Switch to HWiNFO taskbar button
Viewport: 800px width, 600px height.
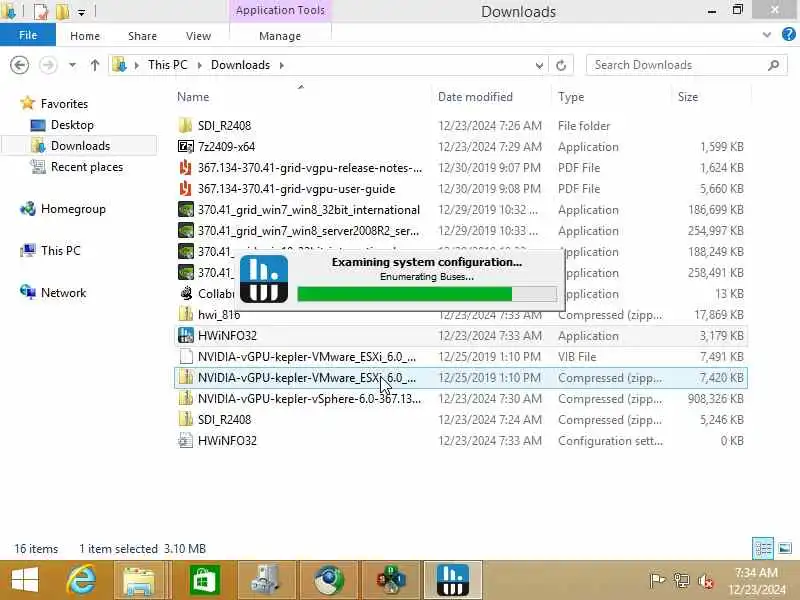(453, 580)
